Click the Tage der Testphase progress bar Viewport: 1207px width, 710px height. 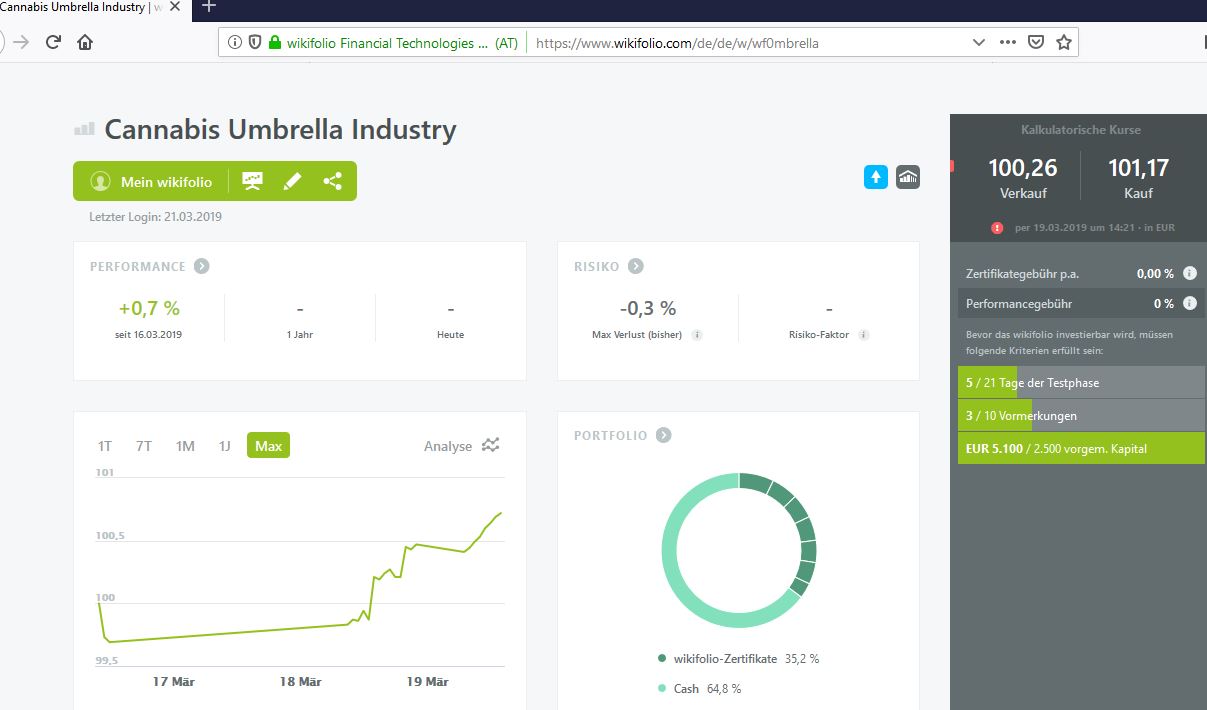tap(1080, 382)
